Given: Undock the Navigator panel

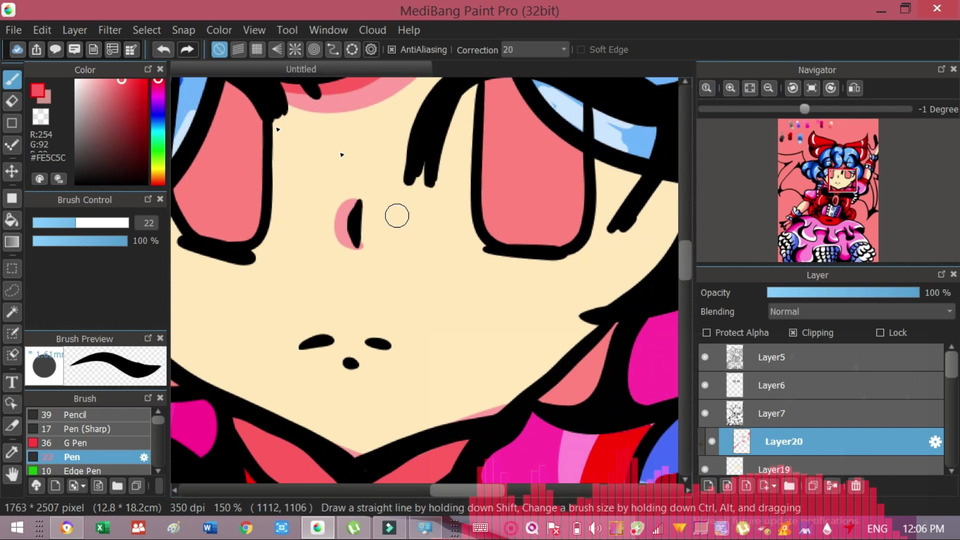Looking at the screenshot, I should click(942, 69).
